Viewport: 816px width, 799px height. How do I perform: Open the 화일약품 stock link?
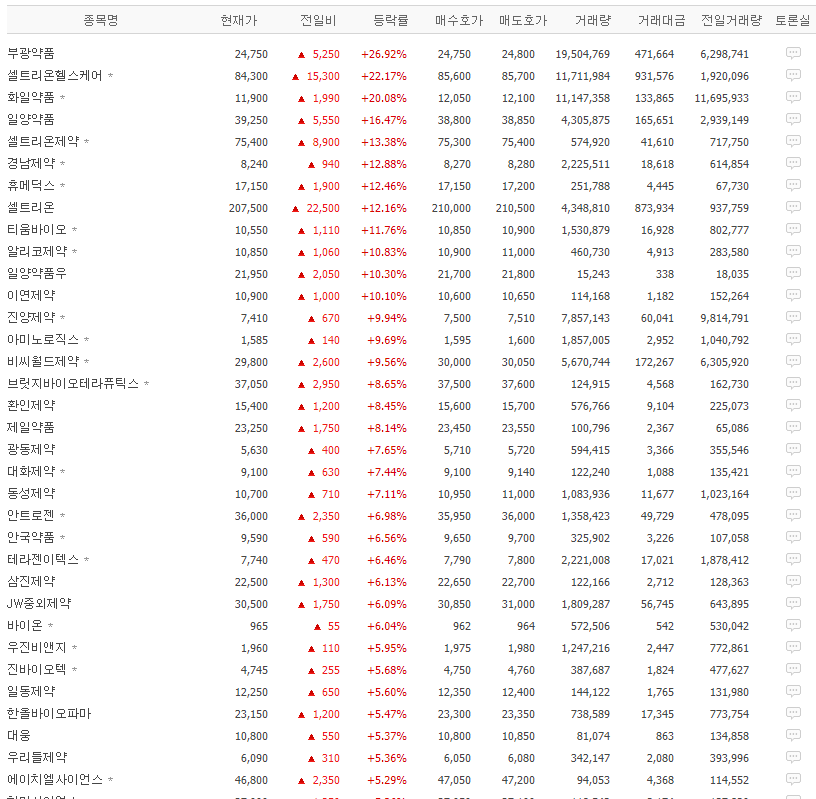click(x=31, y=97)
